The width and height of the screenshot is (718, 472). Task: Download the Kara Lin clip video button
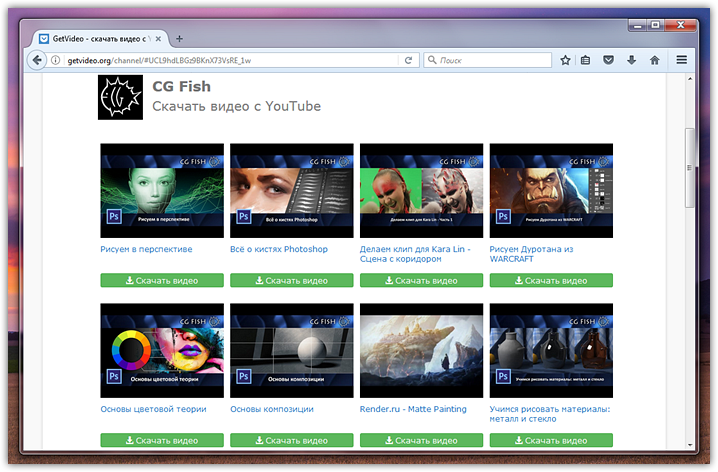pyautogui.click(x=421, y=280)
